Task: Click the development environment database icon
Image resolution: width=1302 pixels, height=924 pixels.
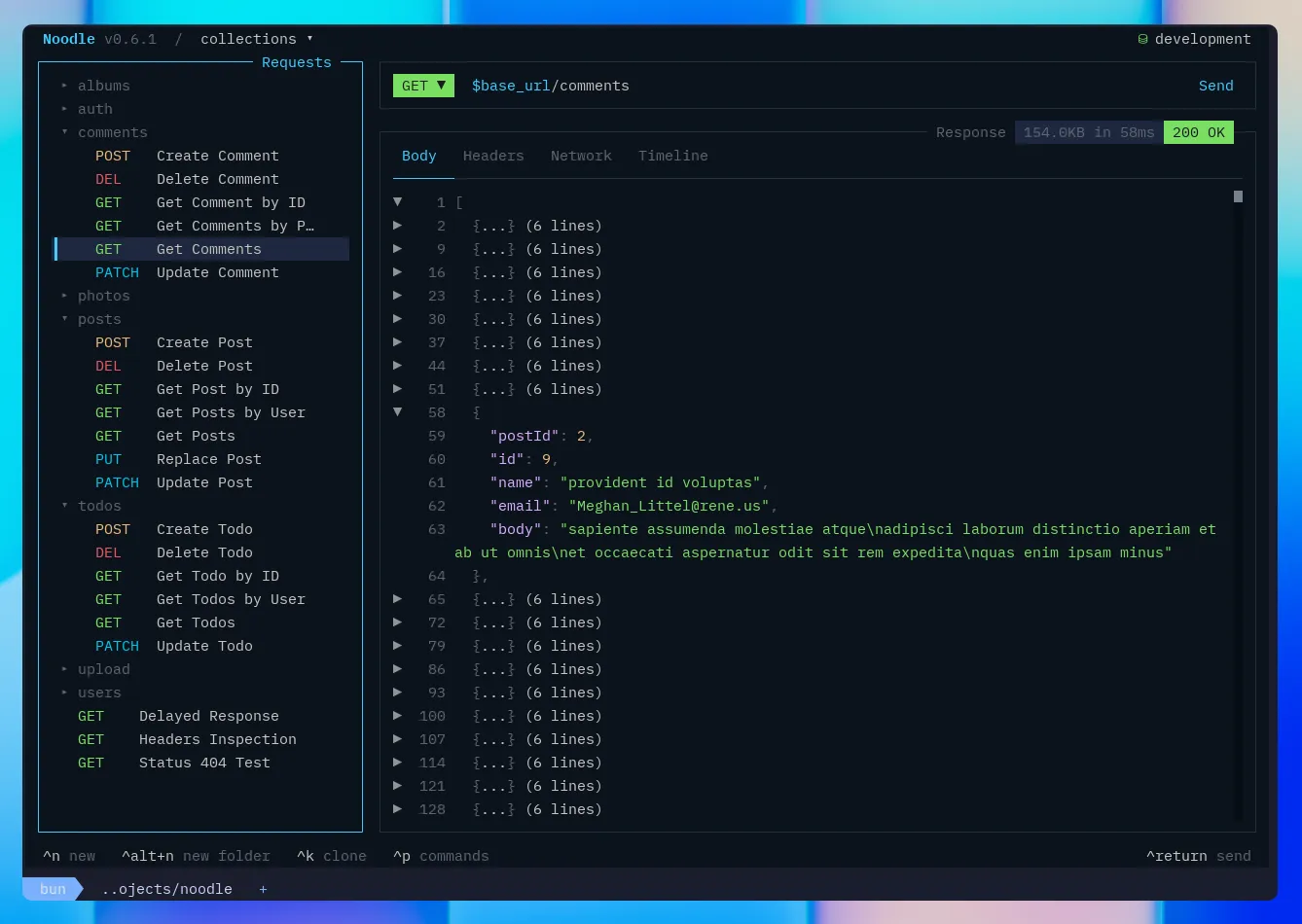Action: click(x=1143, y=39)
